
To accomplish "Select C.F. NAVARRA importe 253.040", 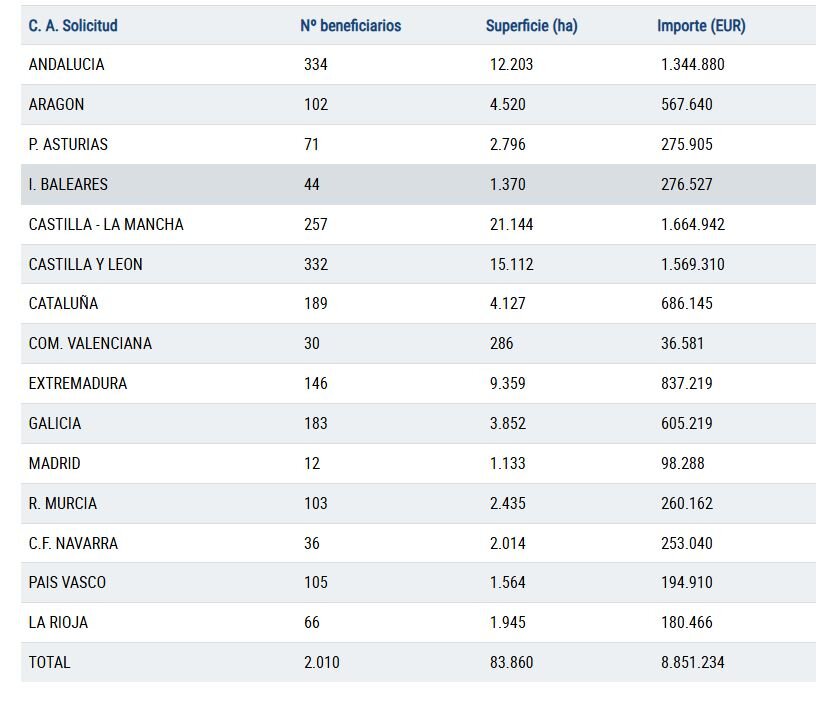I will pos(687,544).
